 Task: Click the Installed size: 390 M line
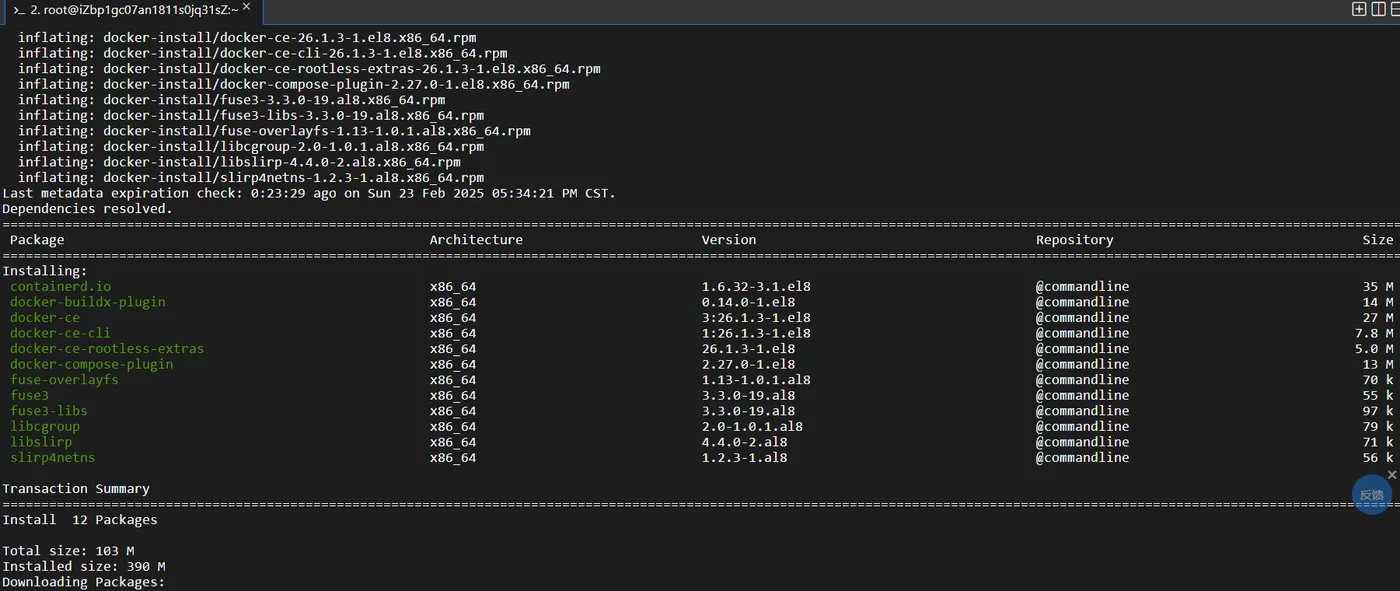(x=84, y=567)
